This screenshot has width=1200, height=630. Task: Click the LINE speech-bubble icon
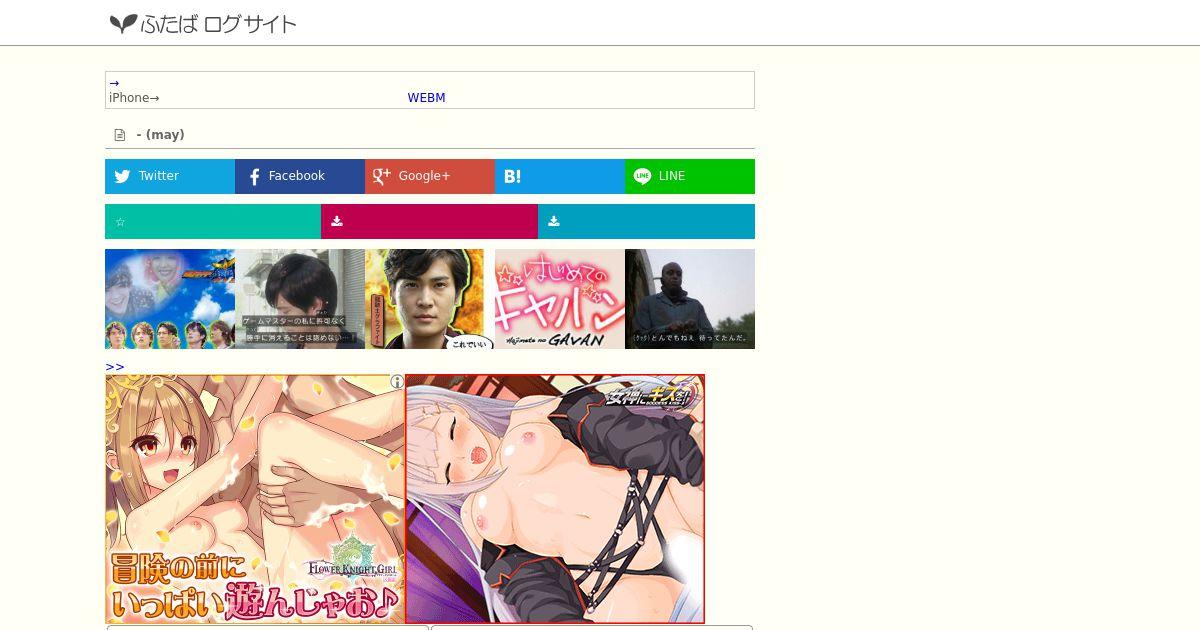click(642, 177)
